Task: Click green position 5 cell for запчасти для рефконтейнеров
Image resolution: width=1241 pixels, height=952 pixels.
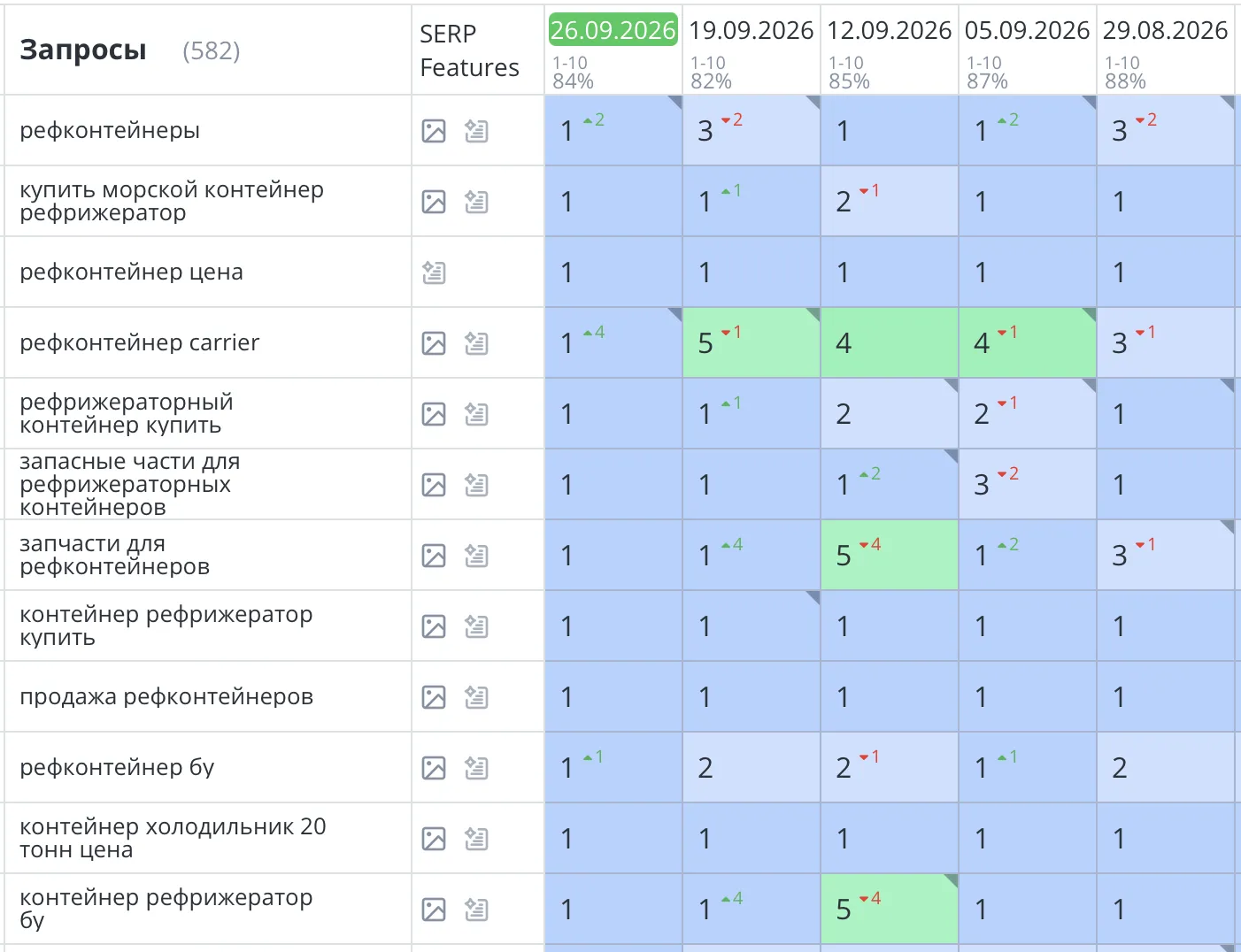Action: coord(890,555)
